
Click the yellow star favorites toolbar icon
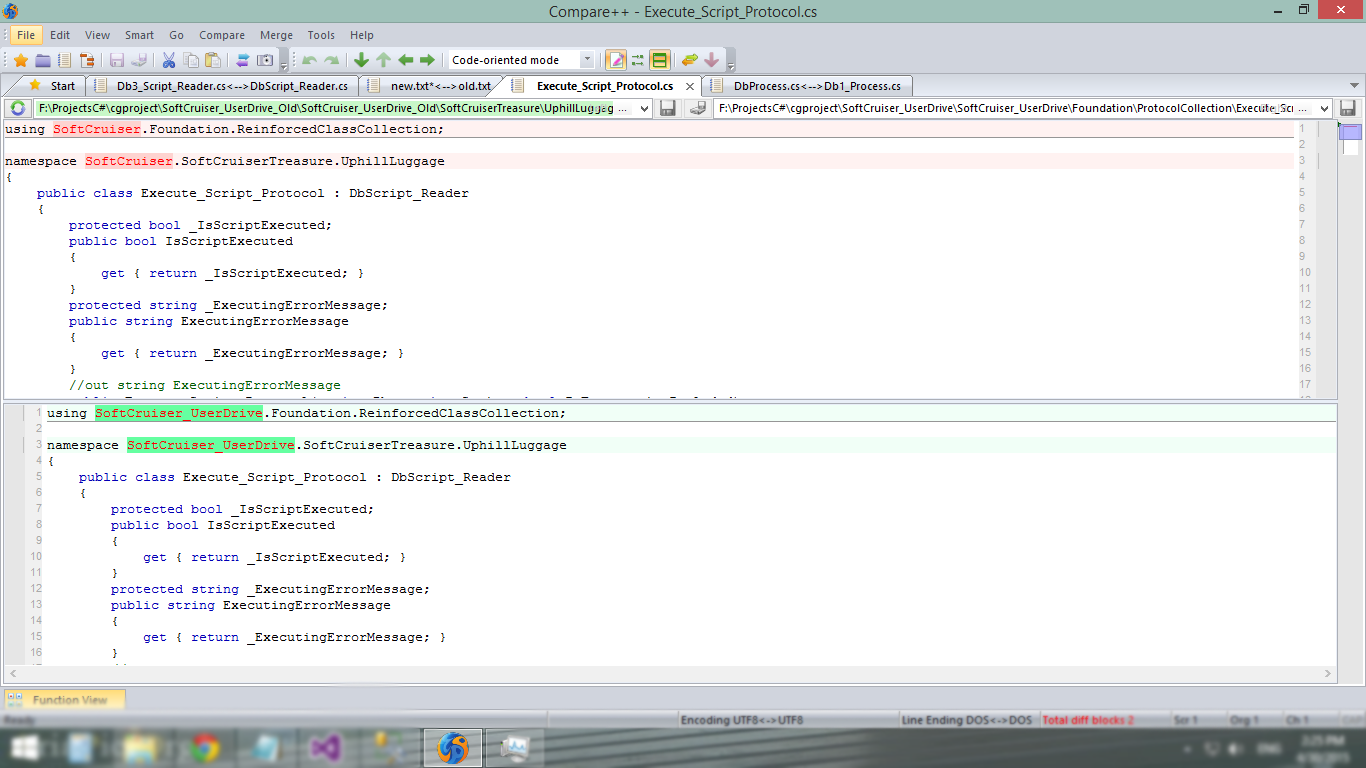click(x=20, y=60)
